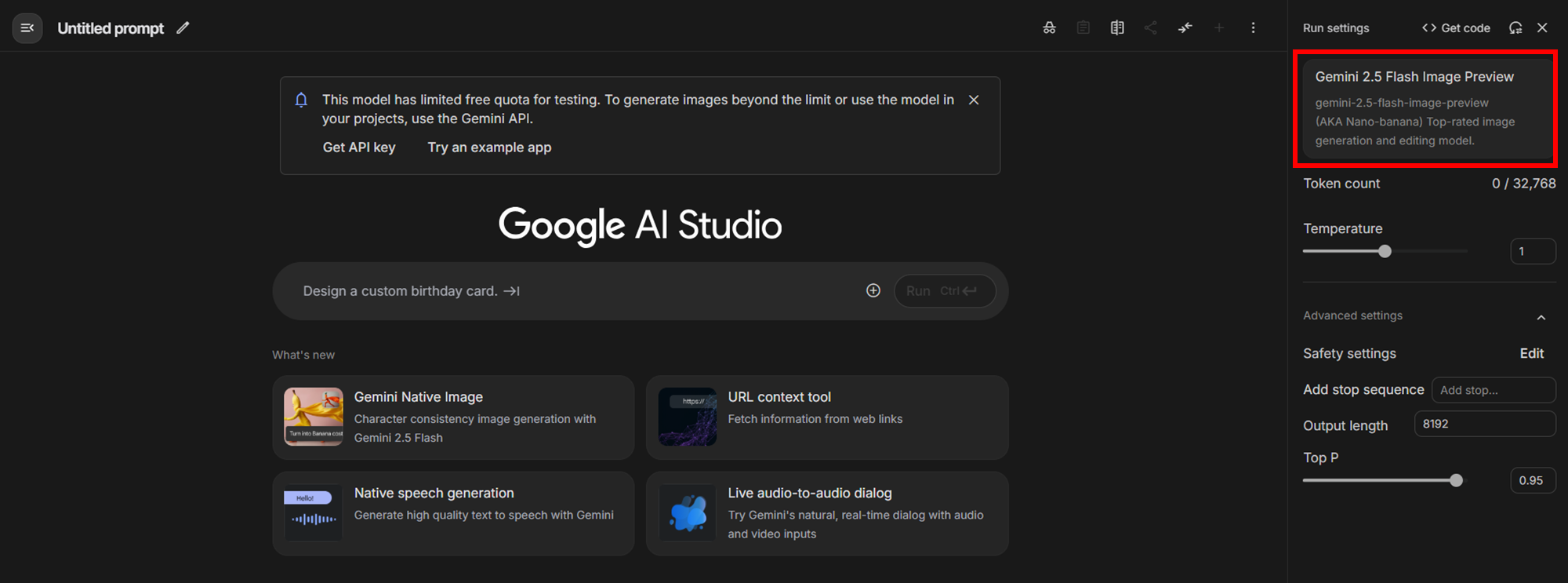Dismiss the free quota notice banner

[974, 100]
